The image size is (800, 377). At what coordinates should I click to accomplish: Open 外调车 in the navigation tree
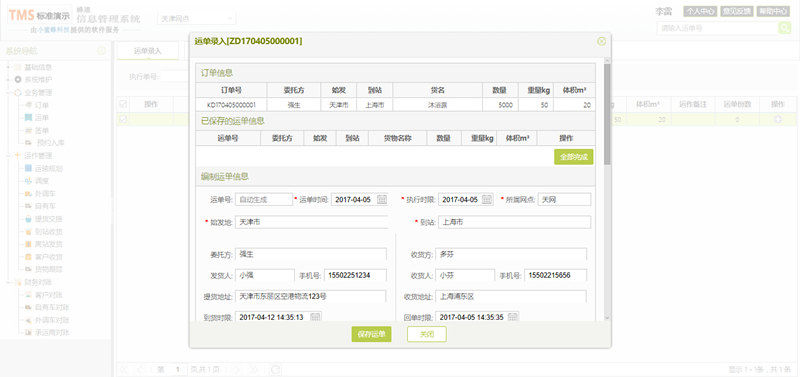(x=45, y=194)
